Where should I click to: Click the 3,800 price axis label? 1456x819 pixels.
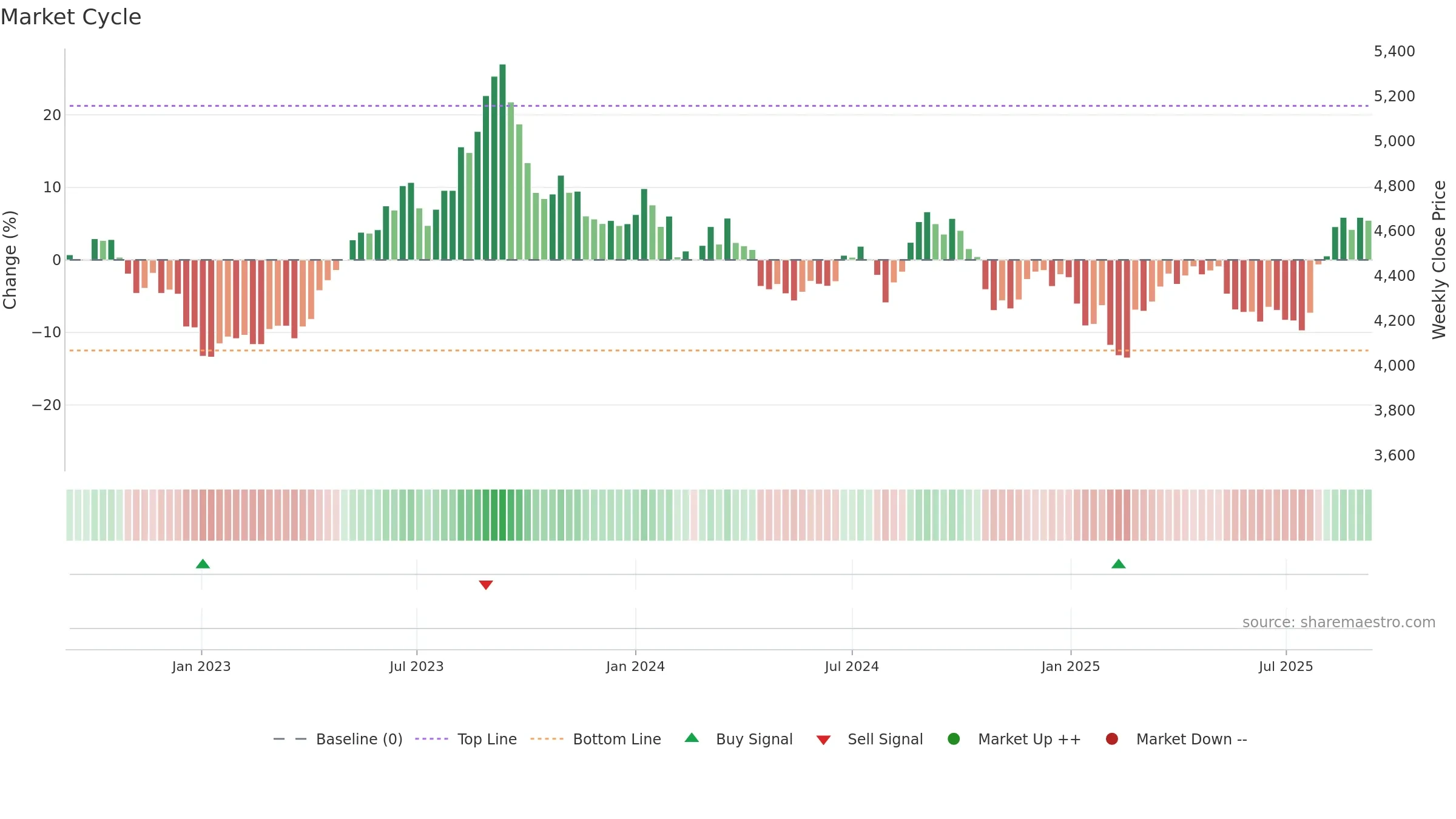click(x=1394, y=411)
